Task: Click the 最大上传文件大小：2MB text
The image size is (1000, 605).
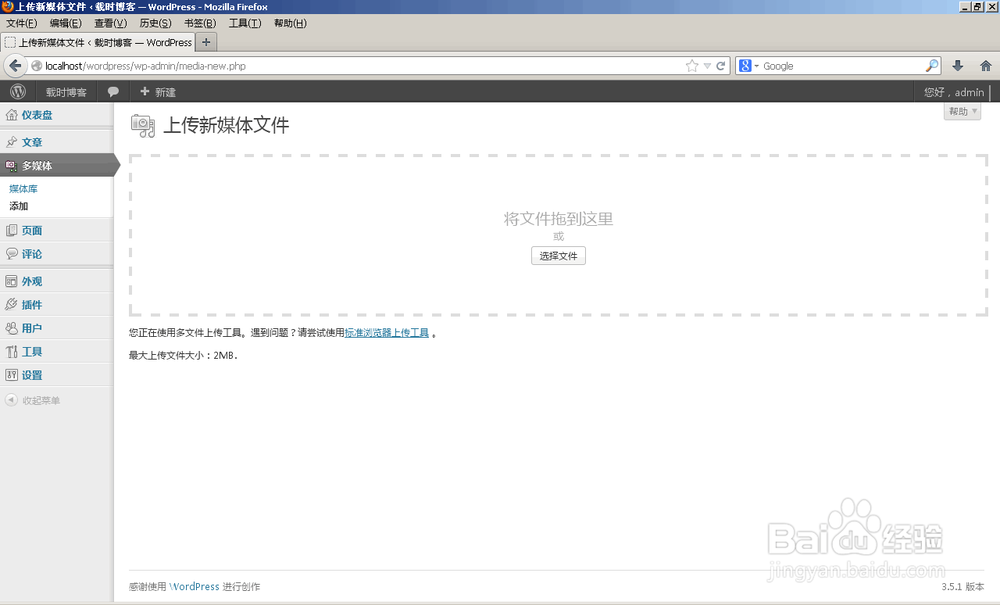Action: (184, 355)
